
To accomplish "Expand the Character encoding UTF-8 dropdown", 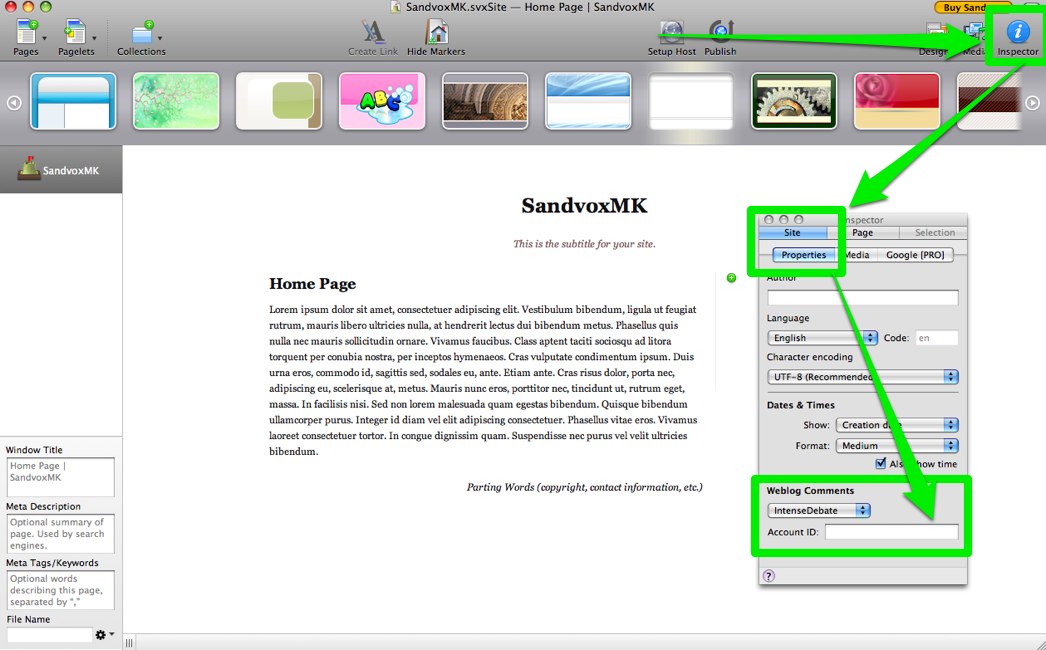I will (x=862, y=377).
